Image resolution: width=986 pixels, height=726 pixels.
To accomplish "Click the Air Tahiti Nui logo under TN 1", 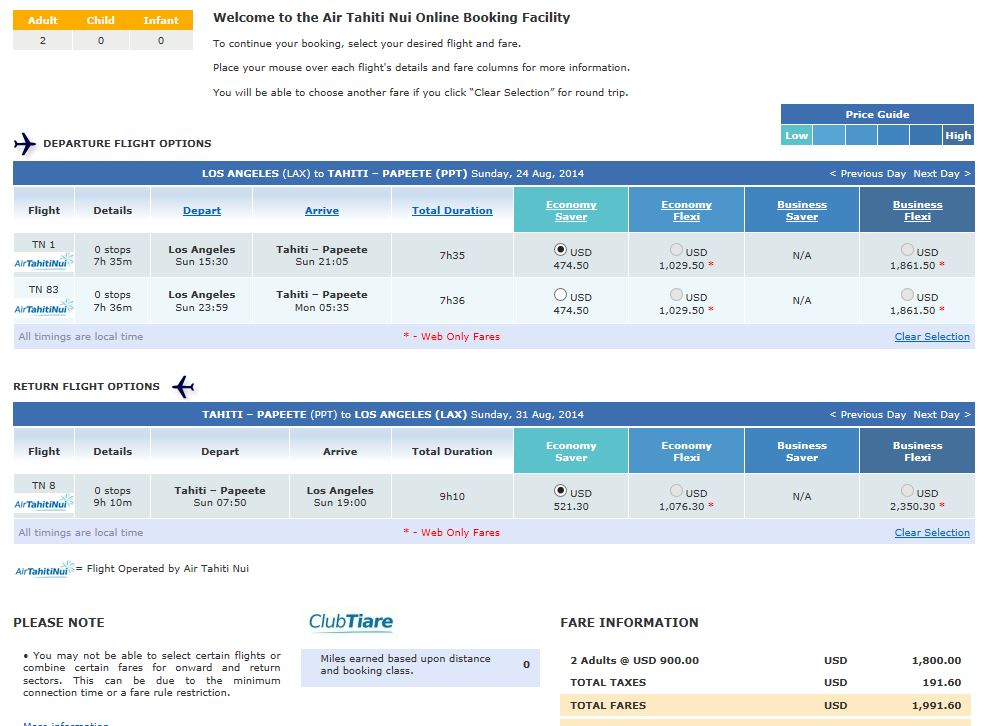I will [44, 261].
